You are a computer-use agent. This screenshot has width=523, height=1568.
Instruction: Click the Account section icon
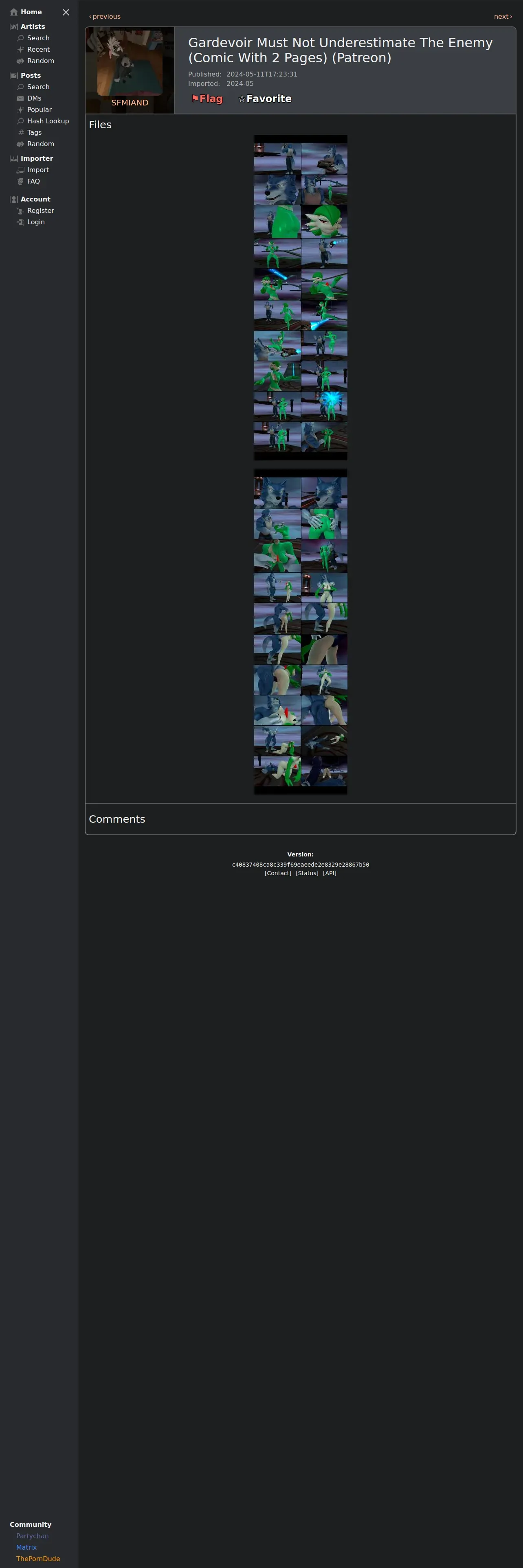14,199
